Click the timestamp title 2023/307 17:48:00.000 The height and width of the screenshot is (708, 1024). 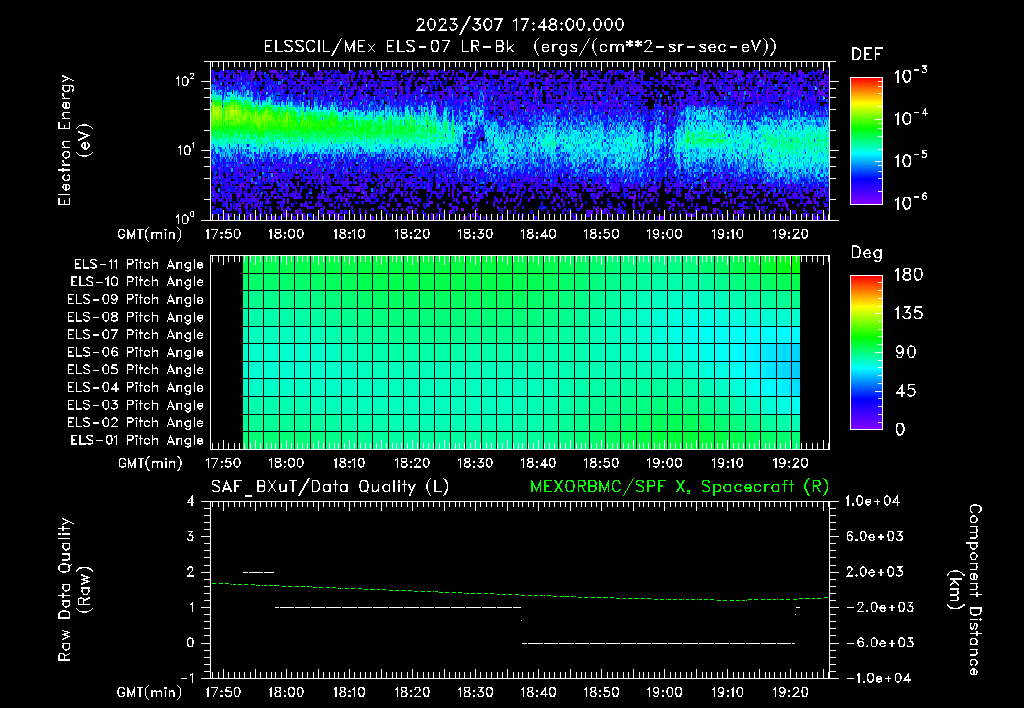click(520, 25)
